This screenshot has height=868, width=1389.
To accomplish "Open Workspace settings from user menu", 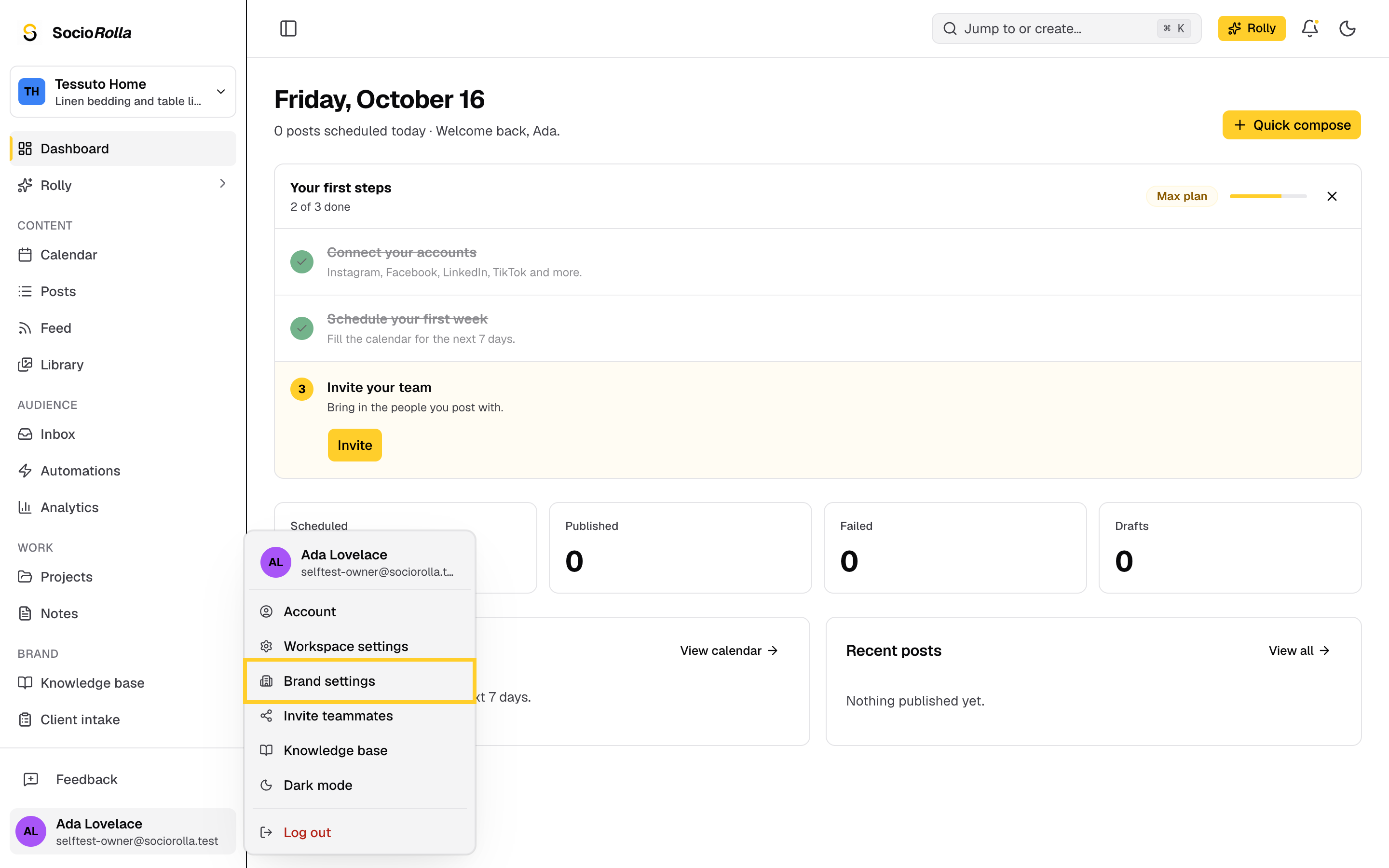I will [x=359, y=646].
